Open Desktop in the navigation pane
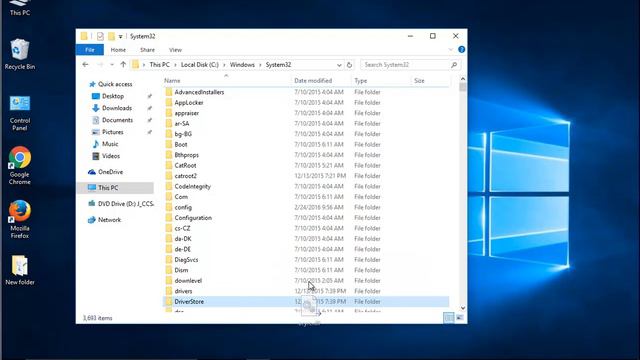640x360 pixels. [x=108, y=96]
